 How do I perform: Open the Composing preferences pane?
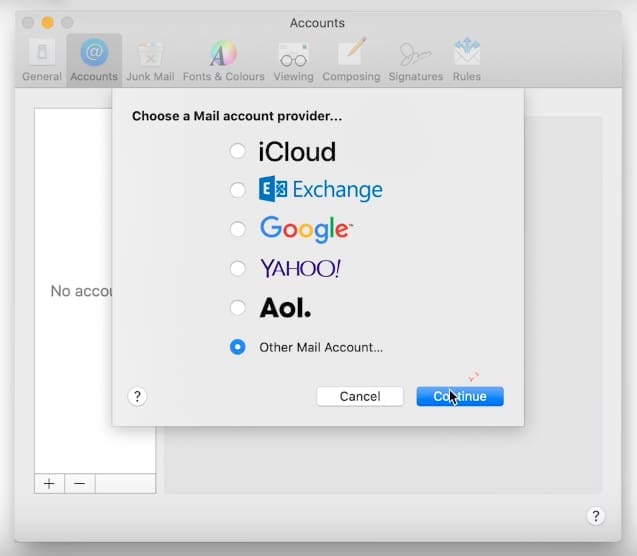[x=351, y=60]
